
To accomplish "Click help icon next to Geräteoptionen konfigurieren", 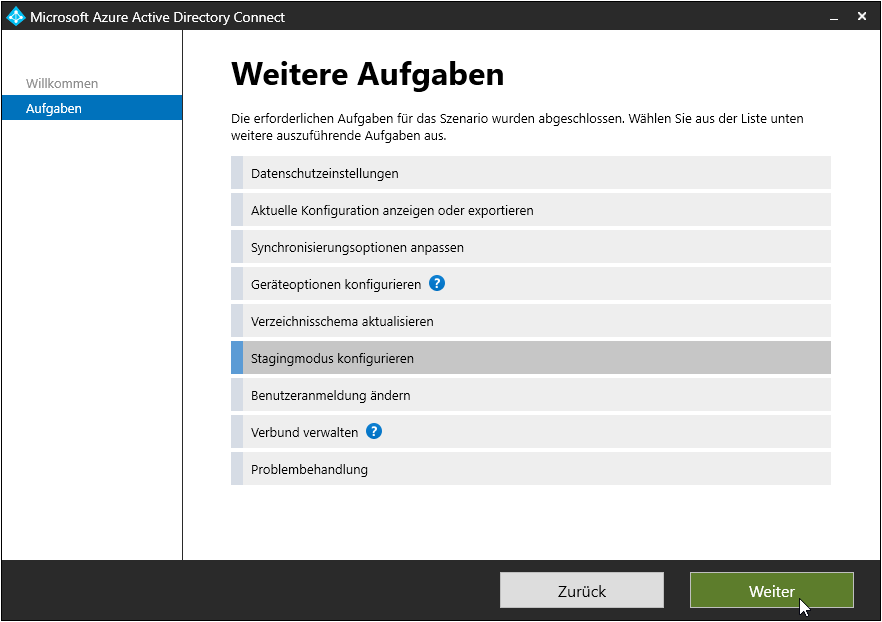I will click(x=437, y=284).
